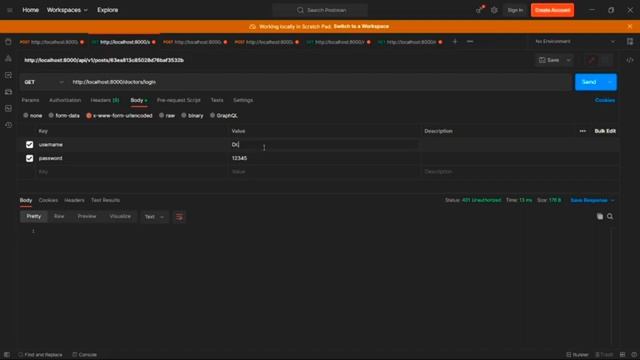Image resolution: width=640 pixels, height=360 pixels.
Task: Open the two-pane layout icon in status bar
Action: [x=622, y=355]
